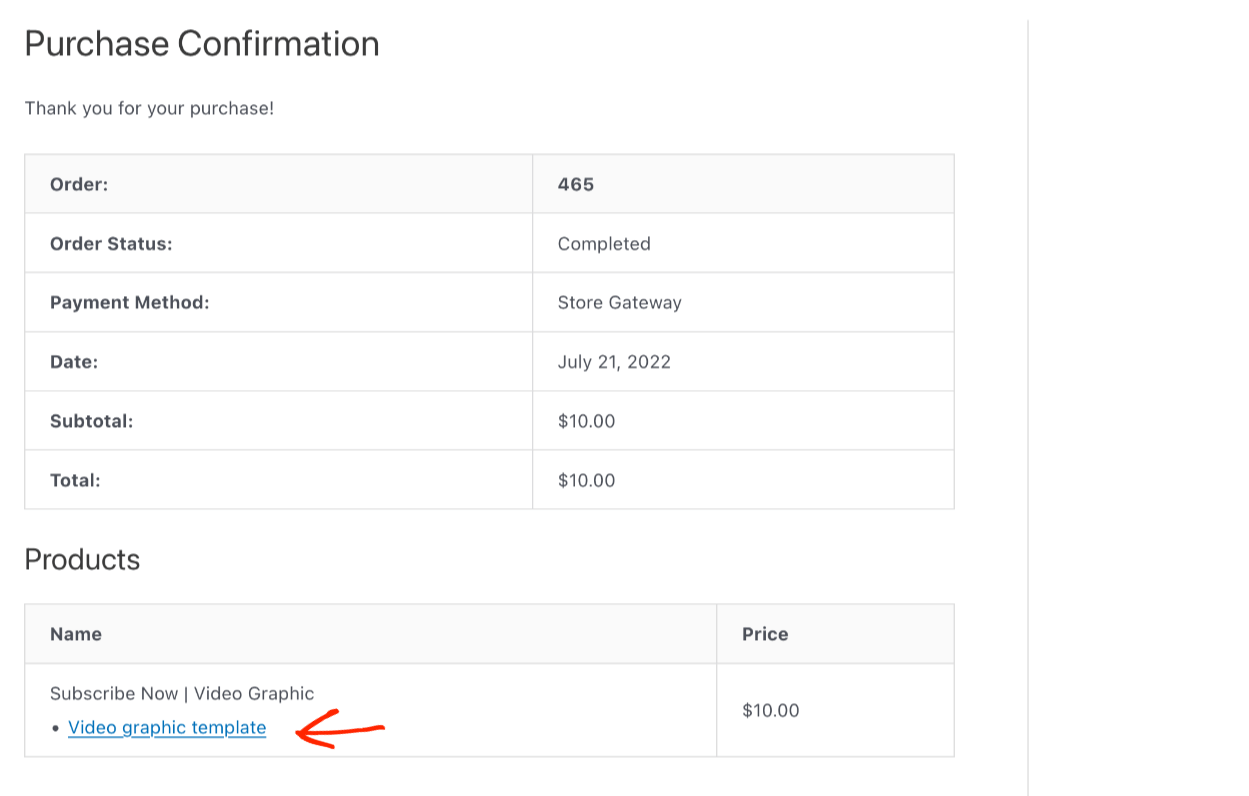The height and width of the screenshot is (796, 1249).
Task: Click the Order Status Completed value
Action: pyautogui.click(x=603, y=243)
